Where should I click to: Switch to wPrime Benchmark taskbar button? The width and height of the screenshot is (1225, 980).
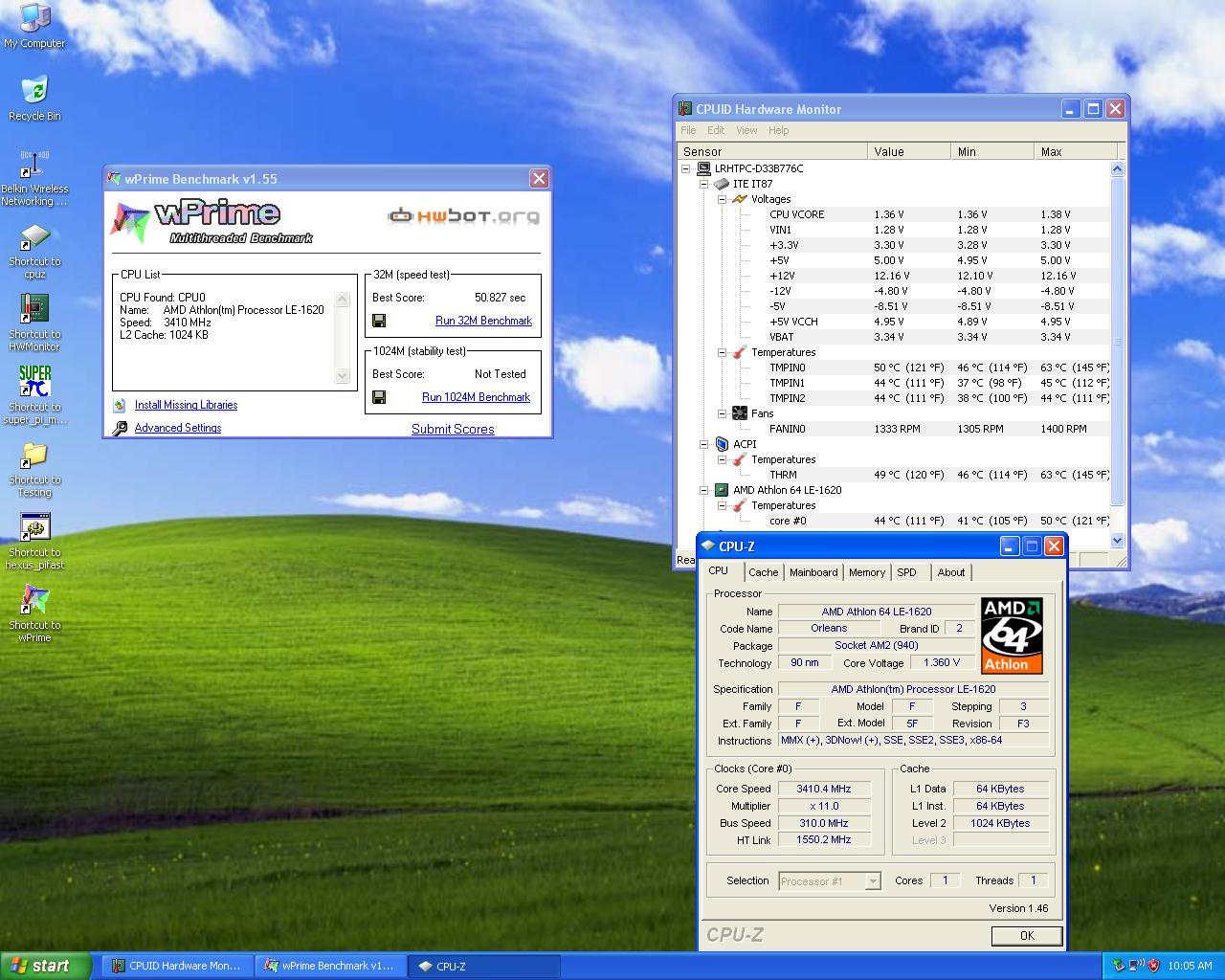click(x=330, y=966)
